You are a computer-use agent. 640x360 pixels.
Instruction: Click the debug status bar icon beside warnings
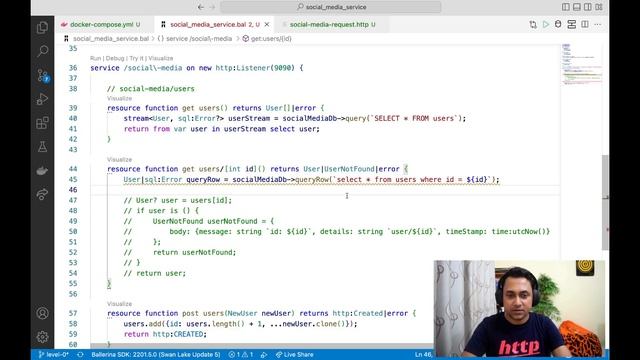[264, 355]
